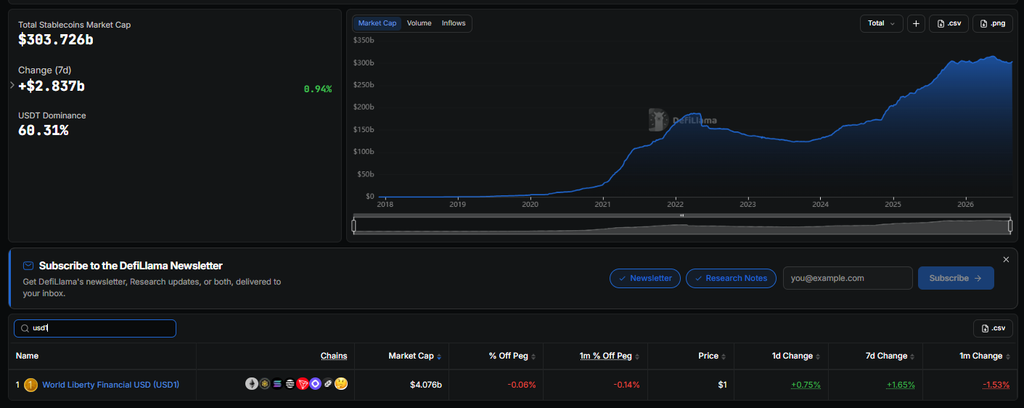
Task: Sort the table by Market Cap column
Action: click(x=414, y=356)
